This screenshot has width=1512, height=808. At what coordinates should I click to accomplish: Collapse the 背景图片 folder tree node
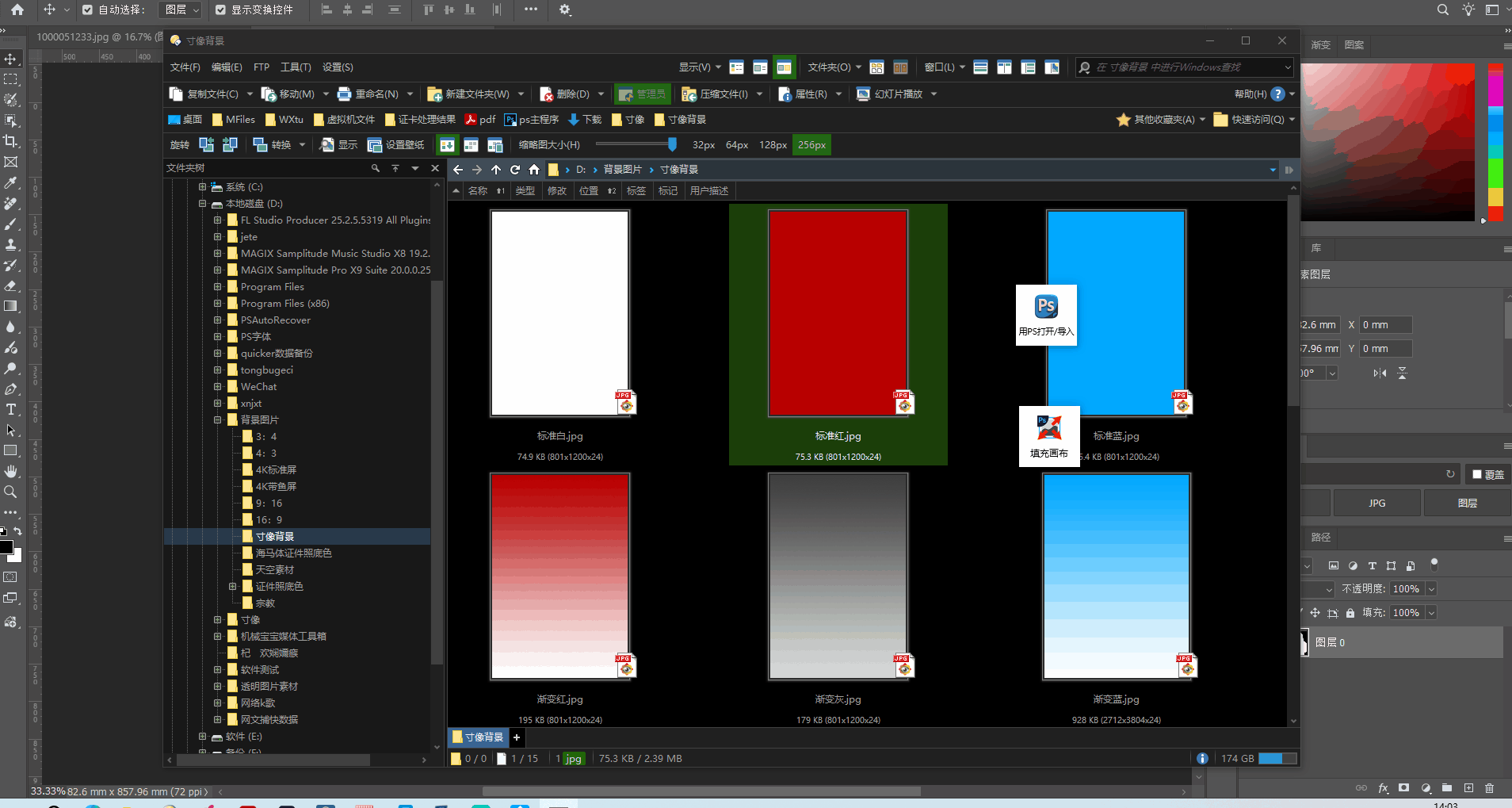pyautogui.click(x=217, y=420)
